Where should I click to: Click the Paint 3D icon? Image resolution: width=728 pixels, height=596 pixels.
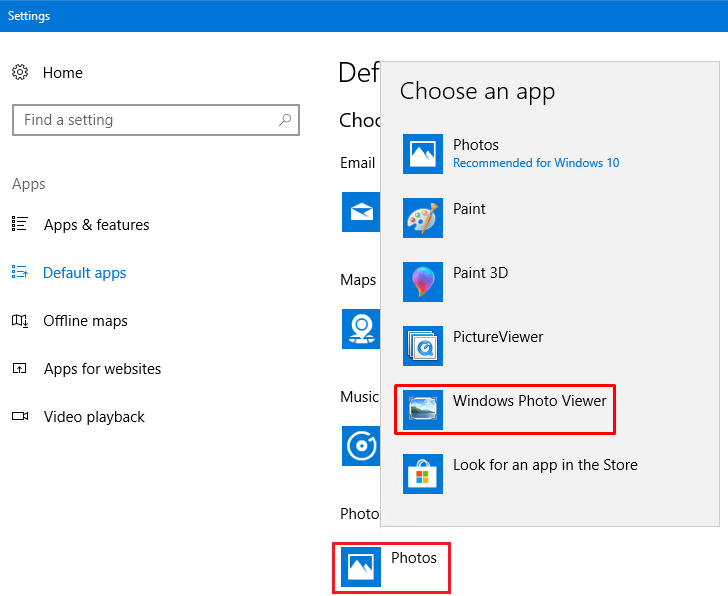pos(422,282)
